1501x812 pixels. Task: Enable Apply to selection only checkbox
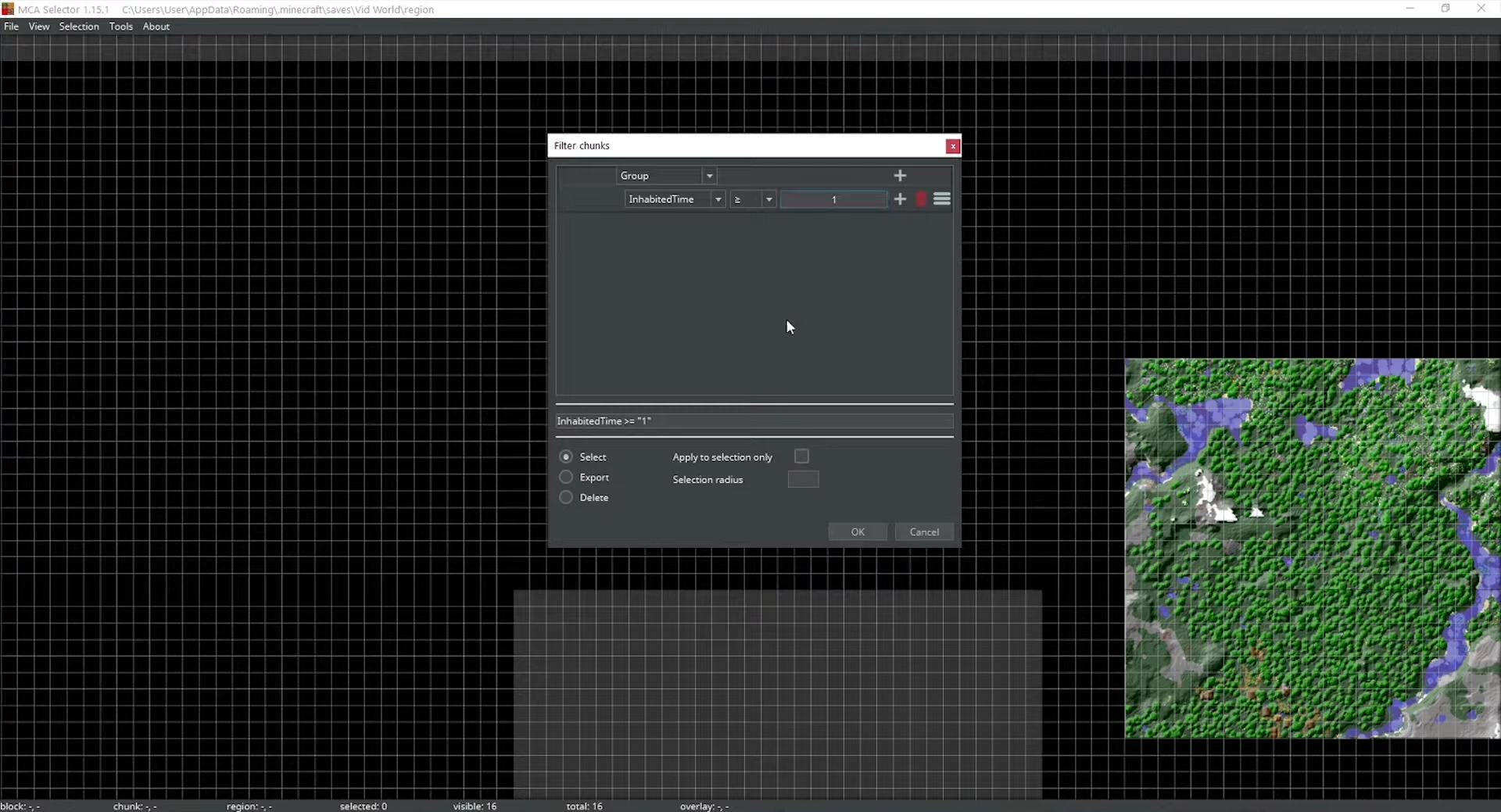point(801,456)
